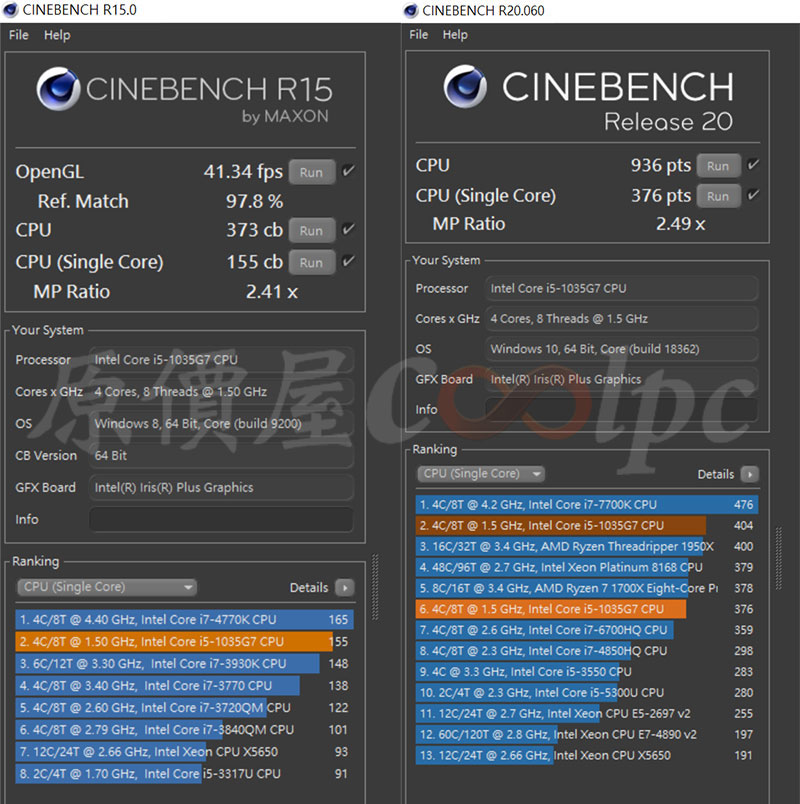Click the Info text field in R15

tap(221, 520)
